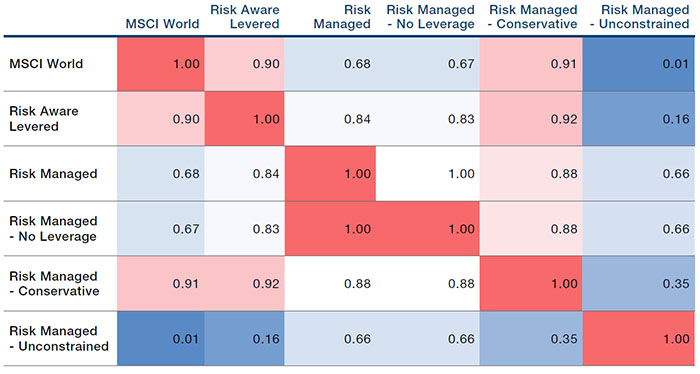Select the Risk Managed - No Leverage column header
Screen dimensions: 700x374
[430, 17]
